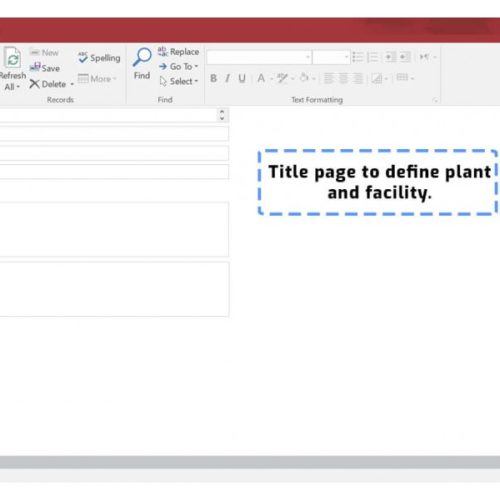Toggle Italic text formatting
Viewport: 500px width, 500px height.
coord(228,78)
